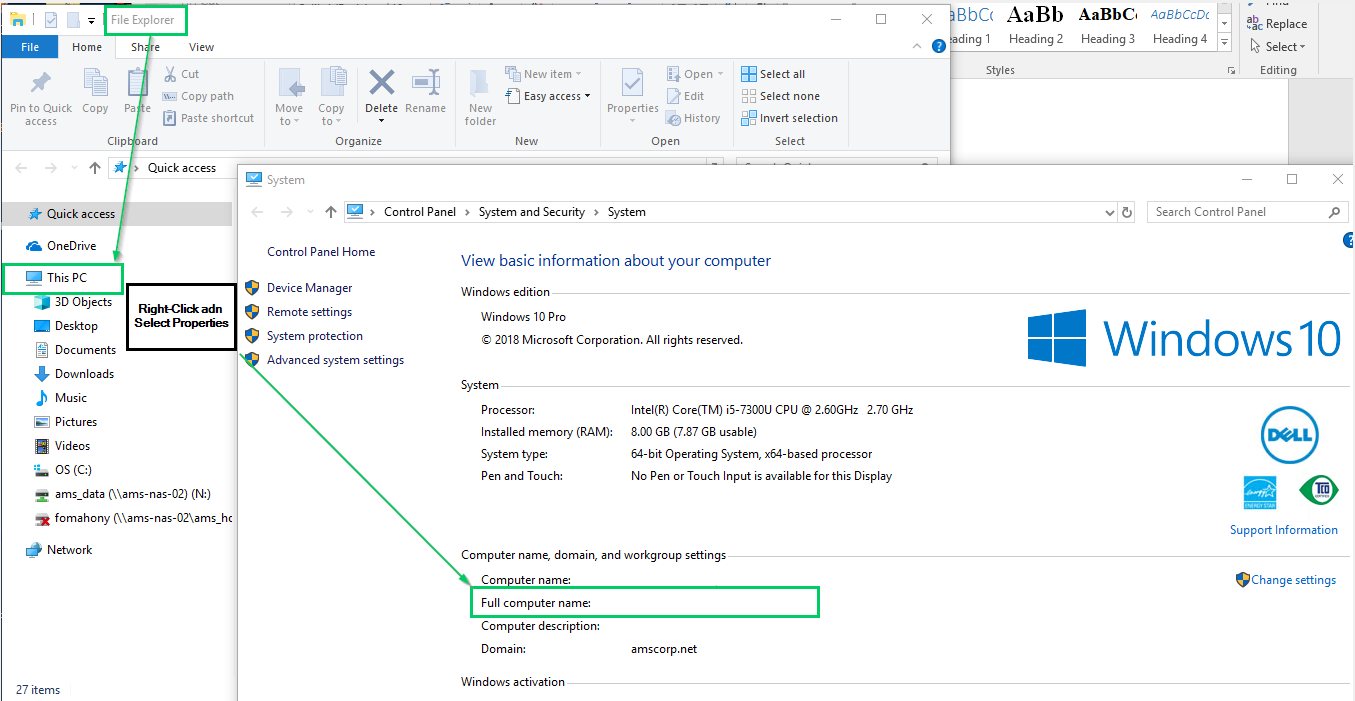1355x701 pixels.
Task: Open Advanced system settings
Action: (336, 360)
